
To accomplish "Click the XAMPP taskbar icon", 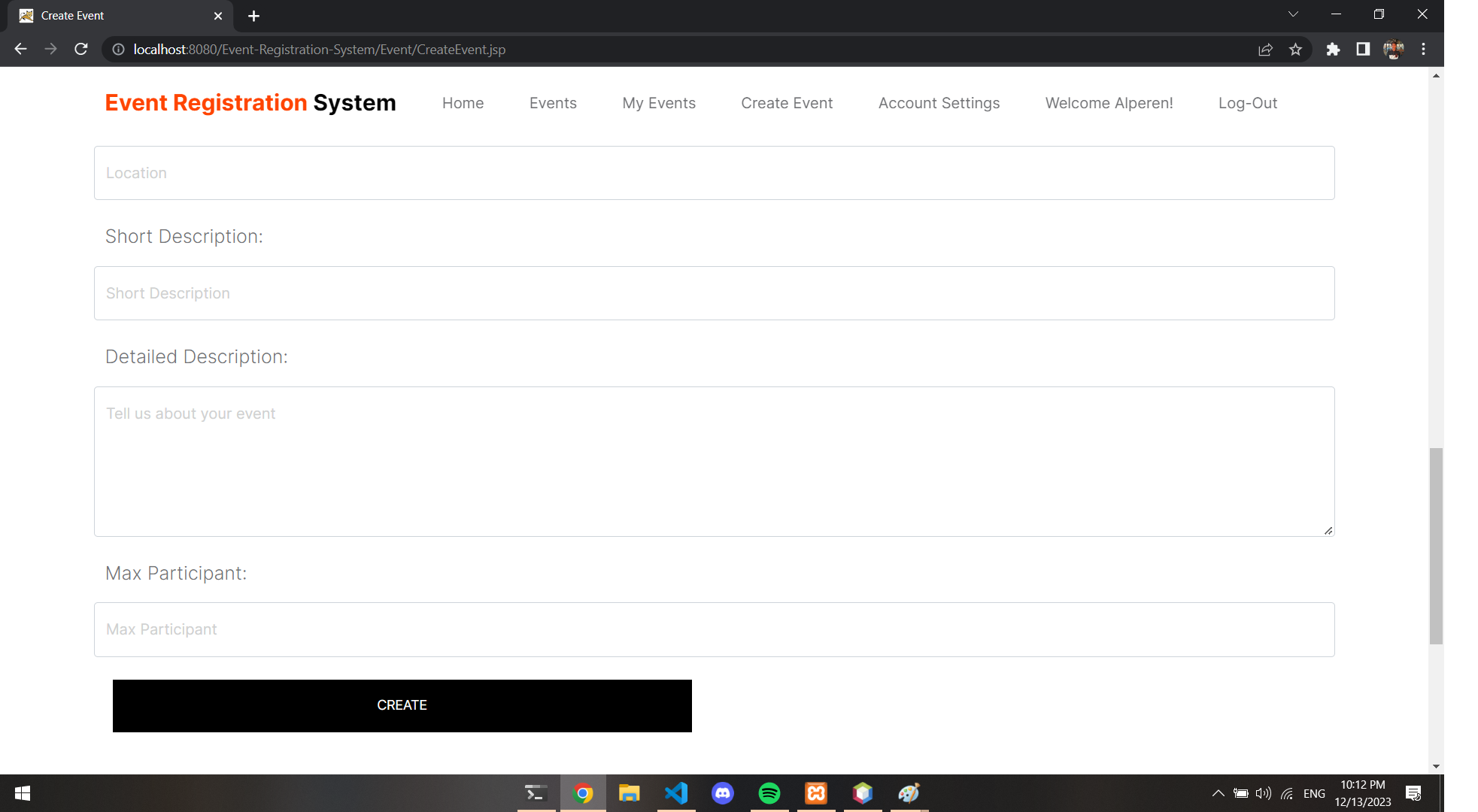I will tap(815, 793).
